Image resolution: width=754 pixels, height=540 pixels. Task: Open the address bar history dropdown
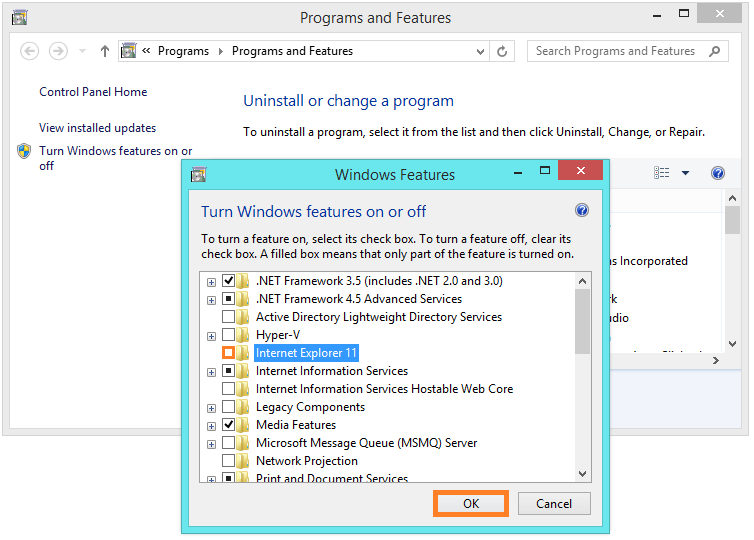[480, 51]
